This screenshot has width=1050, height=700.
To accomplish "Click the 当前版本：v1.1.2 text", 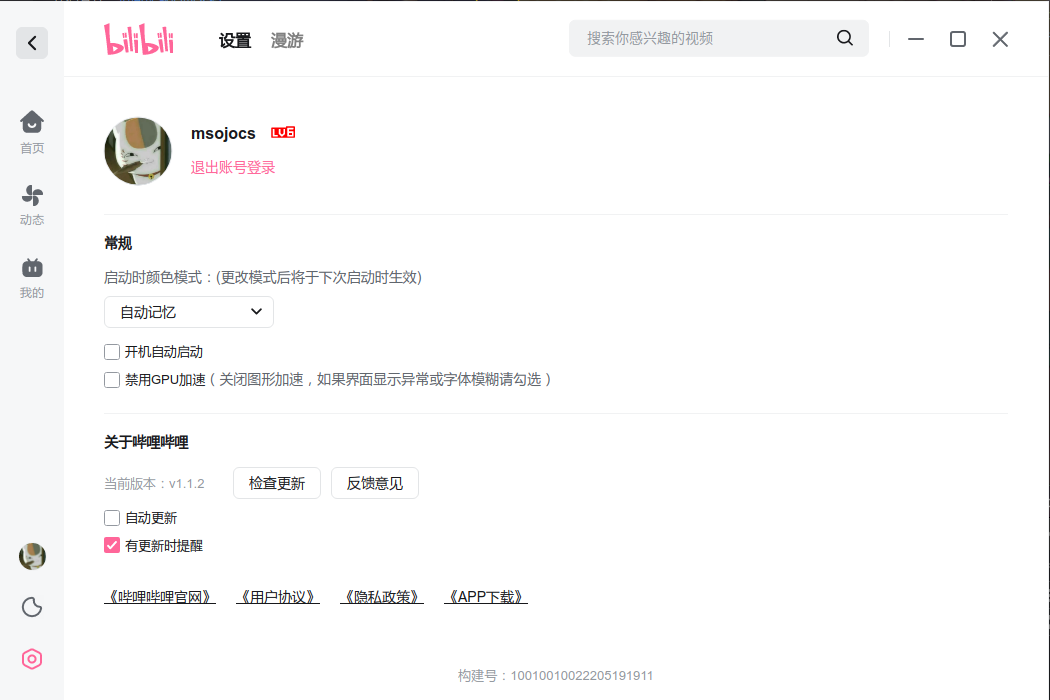I will pos(154,484).
